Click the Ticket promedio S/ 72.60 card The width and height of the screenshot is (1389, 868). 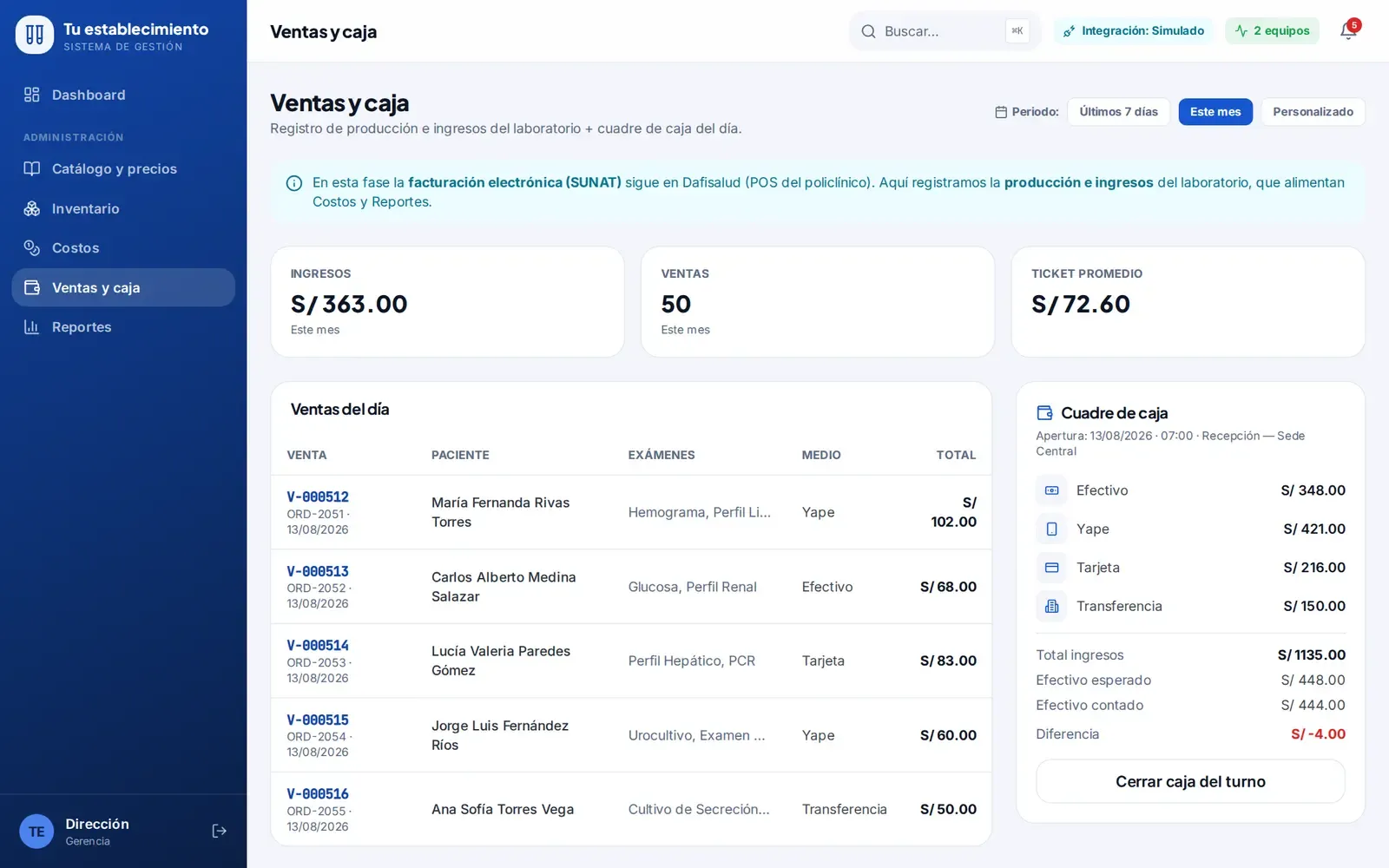[x=1188, y=302]
